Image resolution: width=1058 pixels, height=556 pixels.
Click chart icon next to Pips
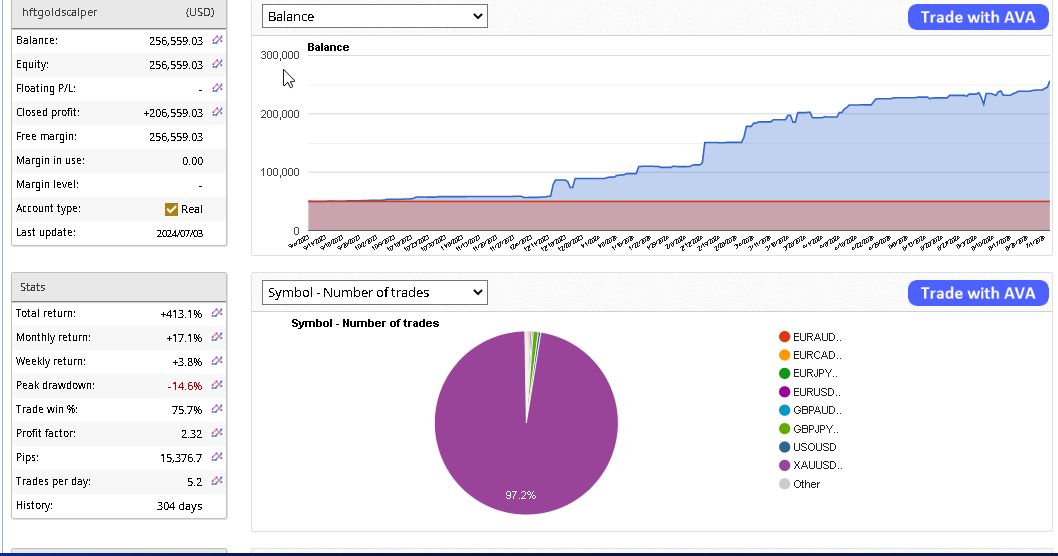pyautogui.click(x=217, y=457)
